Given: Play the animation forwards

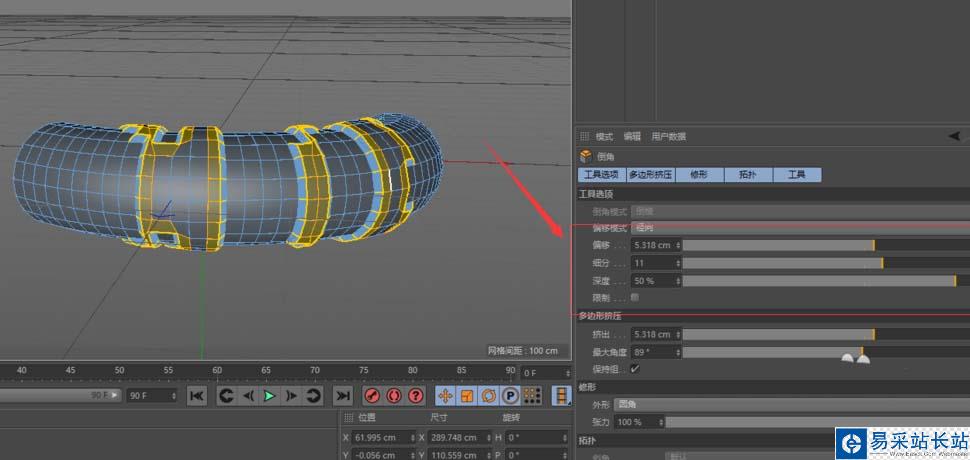Looking at the screenshot, I should click(x=270, y=395).
